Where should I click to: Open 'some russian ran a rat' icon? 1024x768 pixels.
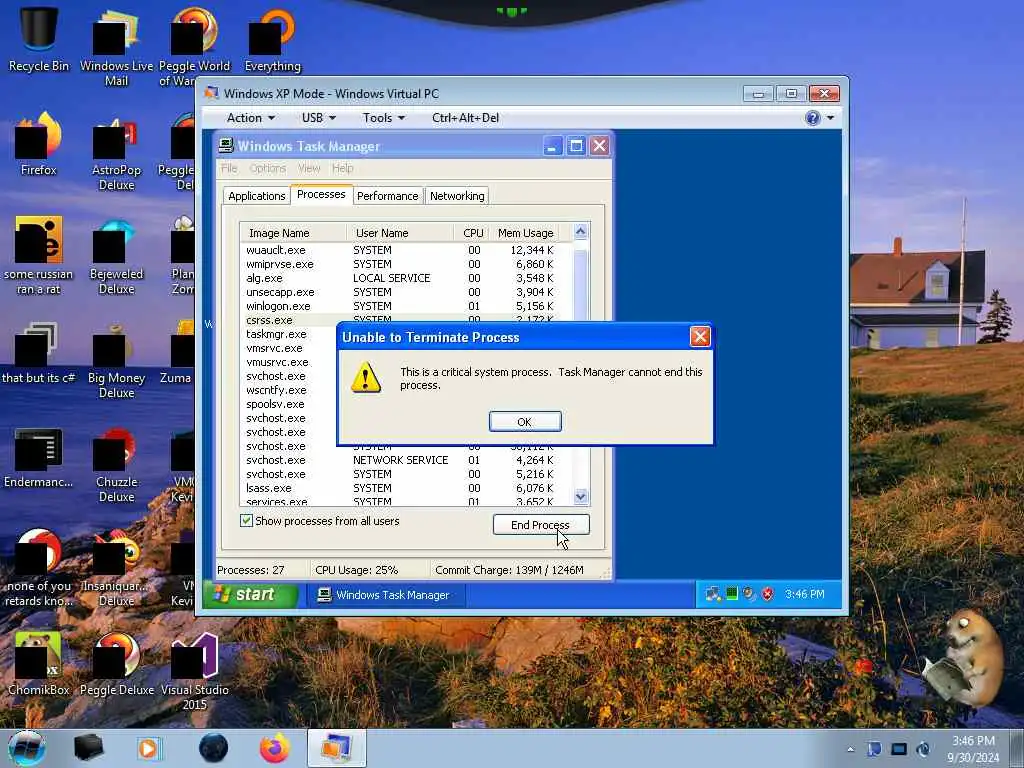[39, 256]
